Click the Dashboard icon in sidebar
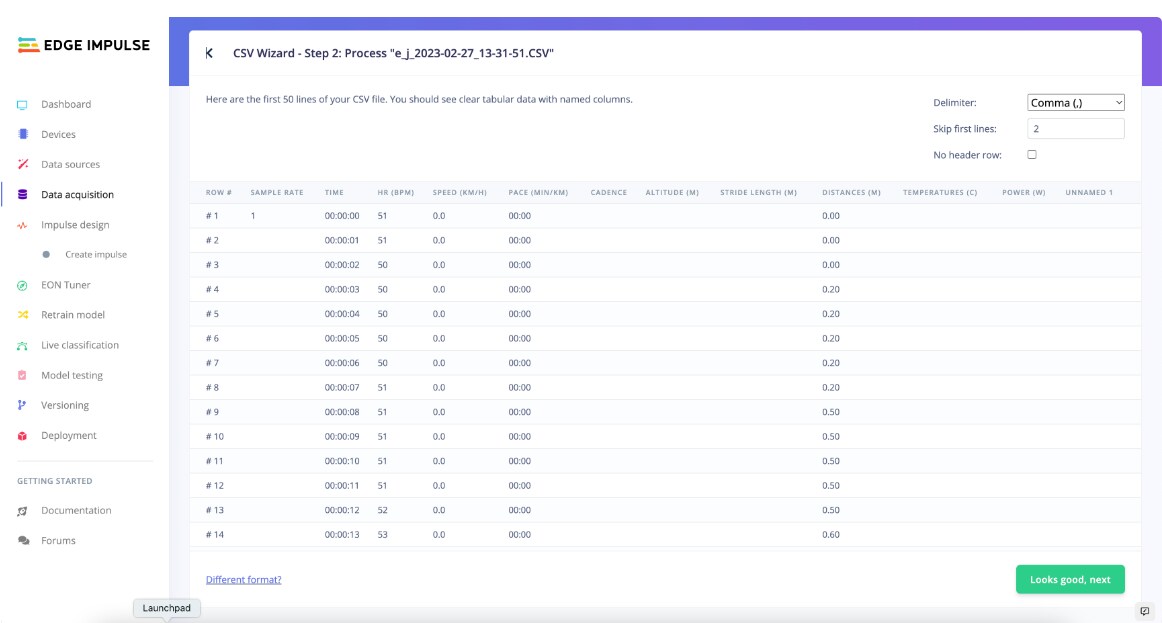Viewport: 1162px width, 623px height. pos(22,104)
